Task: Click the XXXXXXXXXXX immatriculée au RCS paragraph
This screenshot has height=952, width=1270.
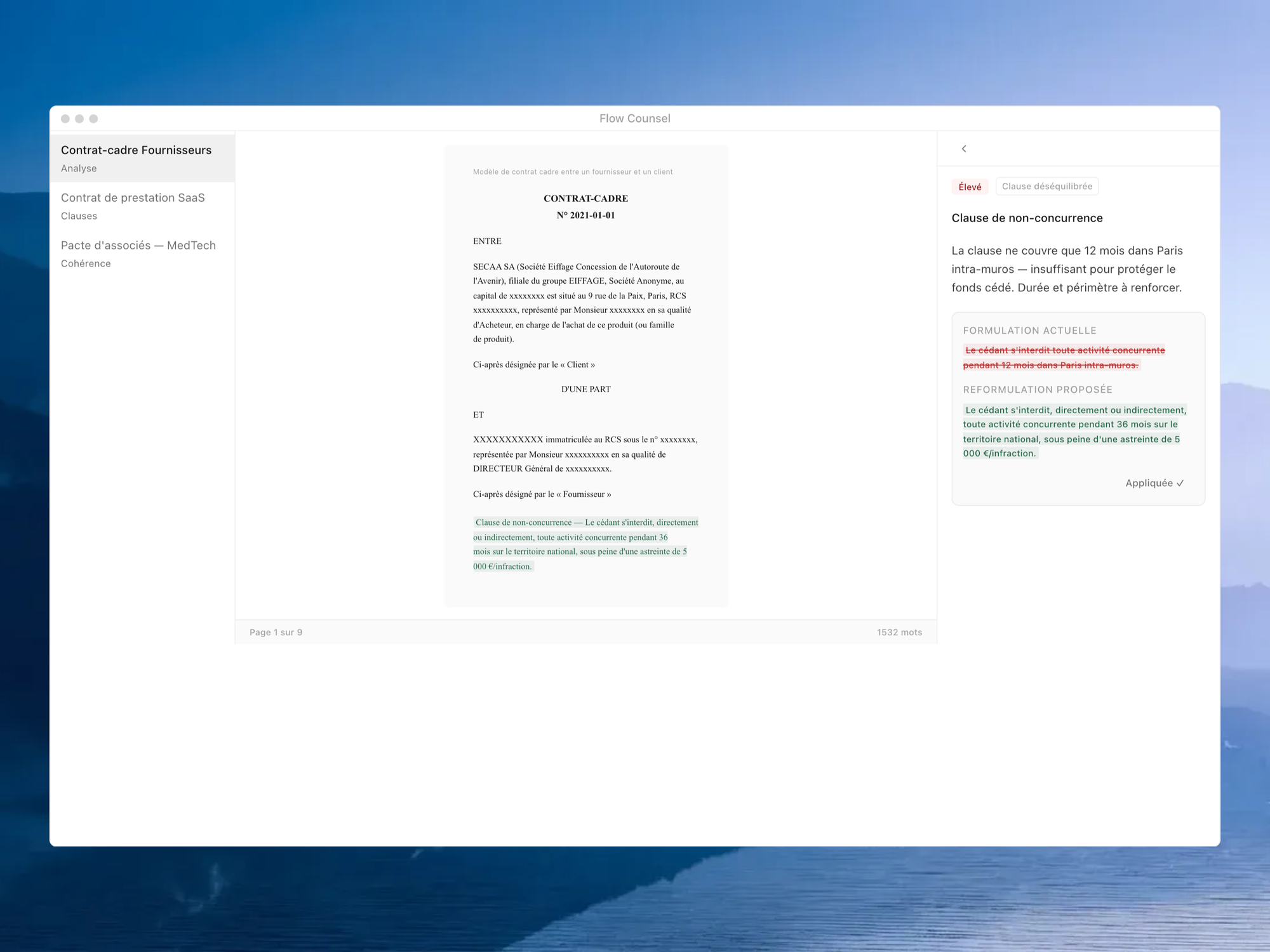Action: click(585, 454)
